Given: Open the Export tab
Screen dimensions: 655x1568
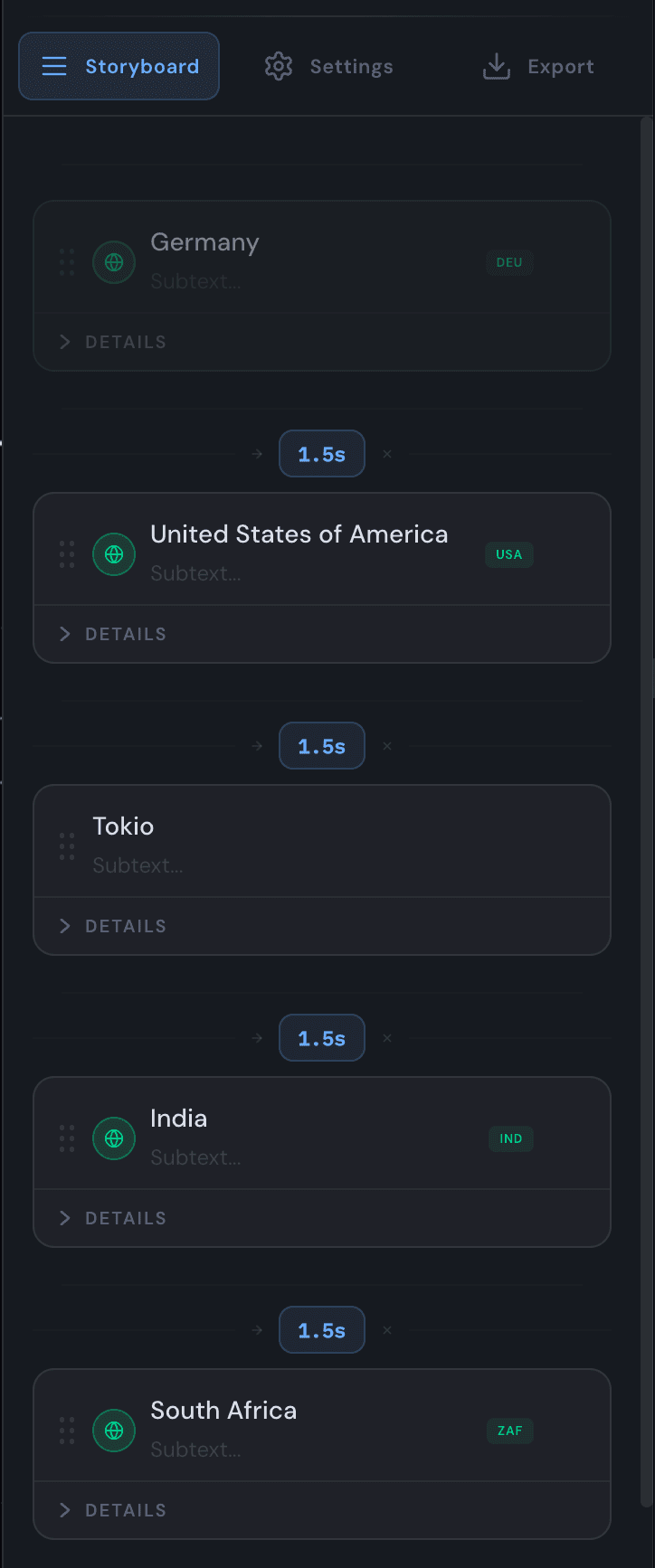Looking at the screenshot, I should (539, 67).
